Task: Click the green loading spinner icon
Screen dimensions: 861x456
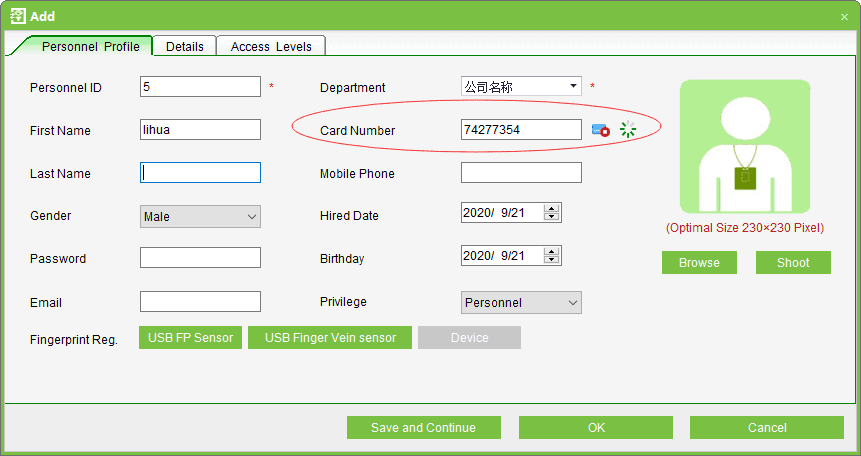Action: tap(628, 129)
